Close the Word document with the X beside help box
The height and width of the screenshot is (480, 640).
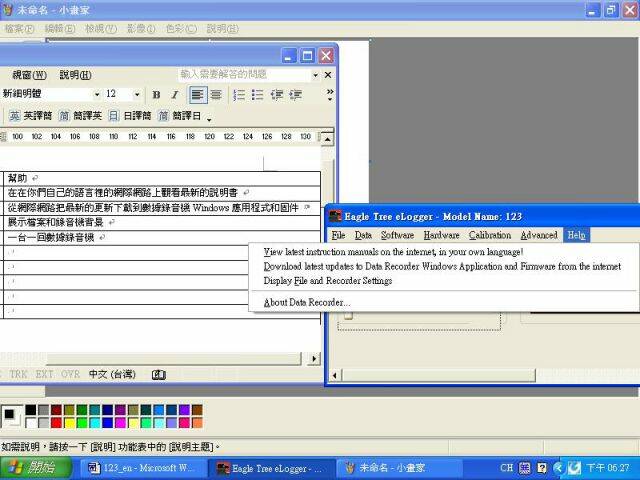[328, 75]
